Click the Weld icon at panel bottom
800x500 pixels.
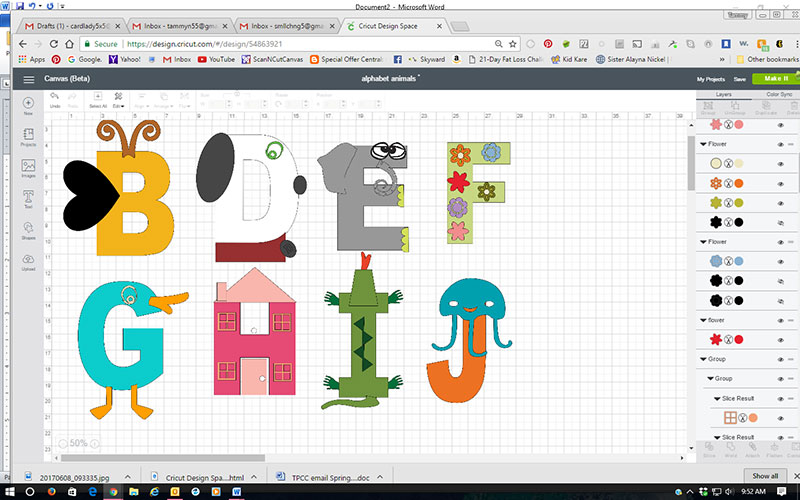tap(731, 449)
